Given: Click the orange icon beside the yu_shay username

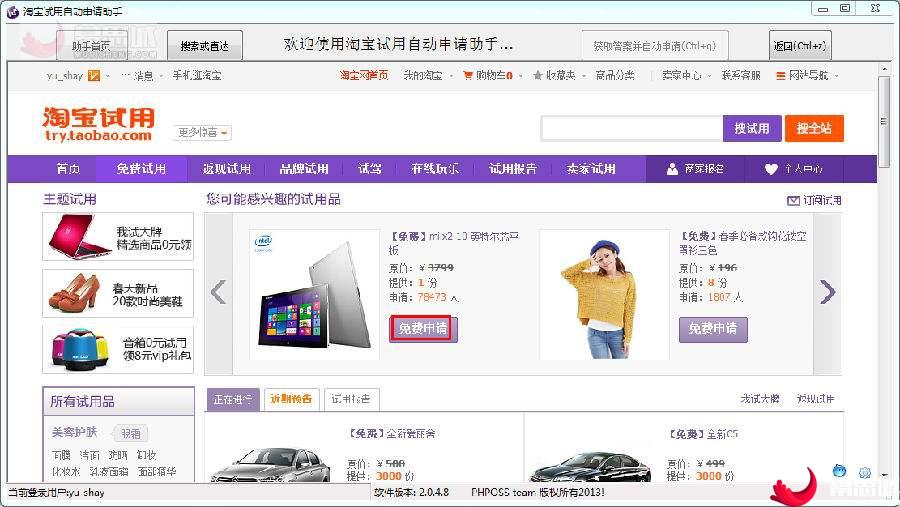Looking at the screenshot, I should (94, 75).
